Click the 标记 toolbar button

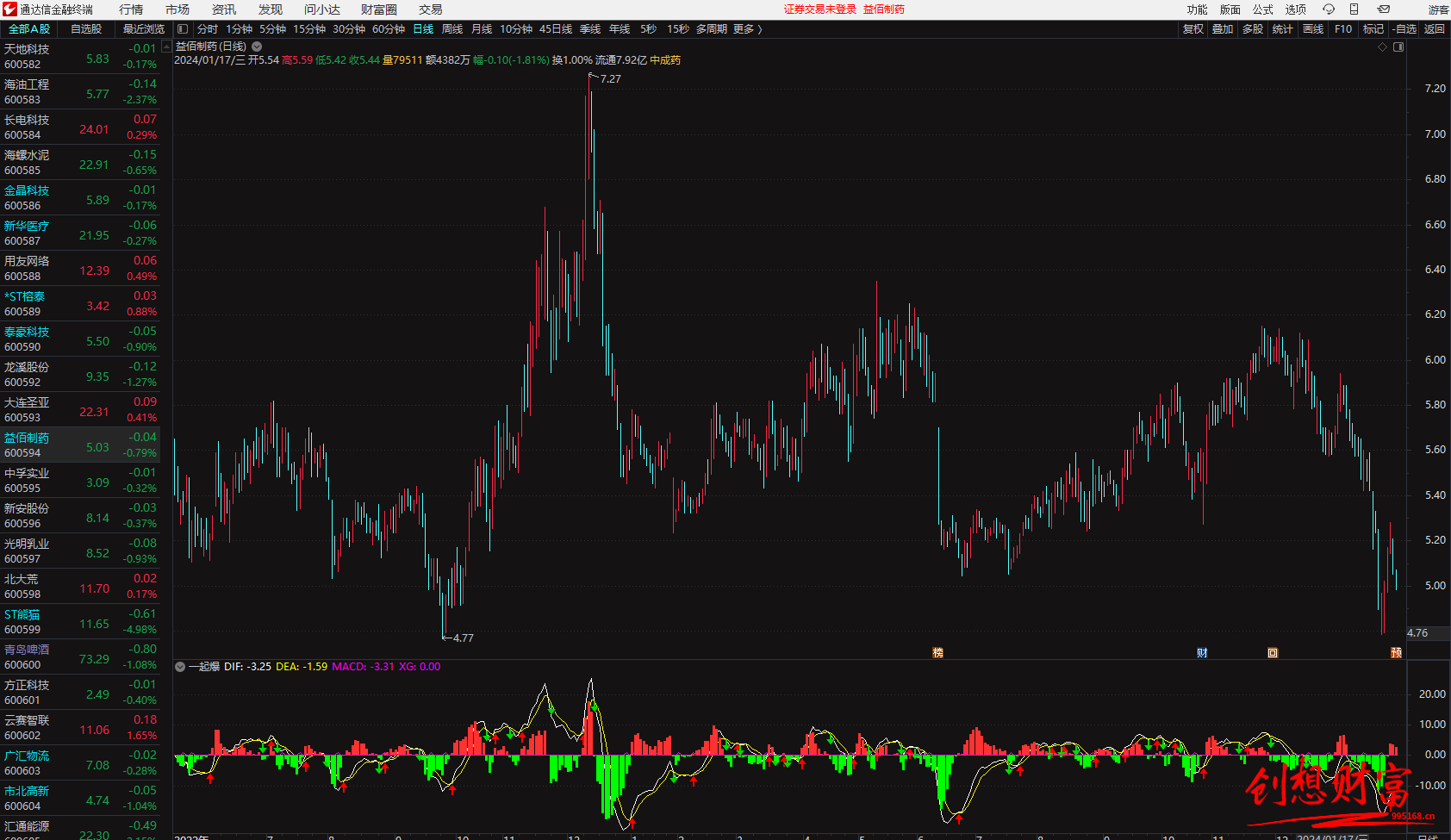tap(1373, 29)
